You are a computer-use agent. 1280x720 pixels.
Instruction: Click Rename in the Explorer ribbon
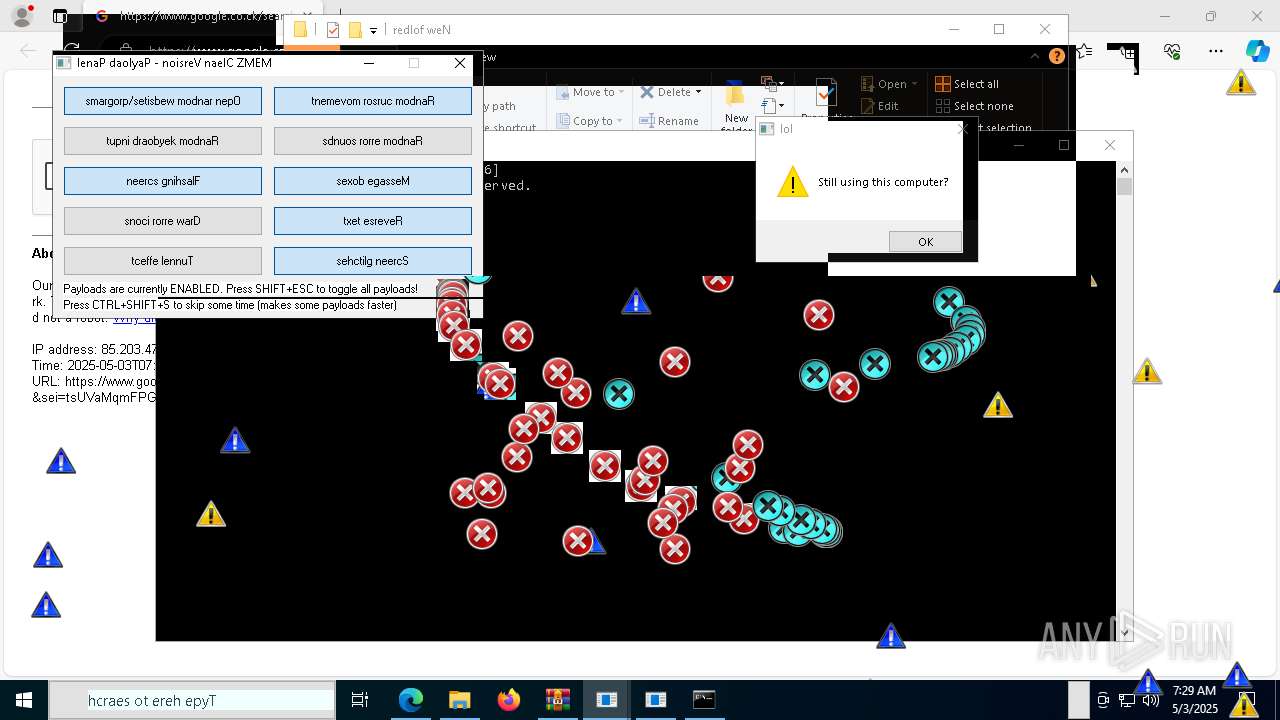pos(669,121)
